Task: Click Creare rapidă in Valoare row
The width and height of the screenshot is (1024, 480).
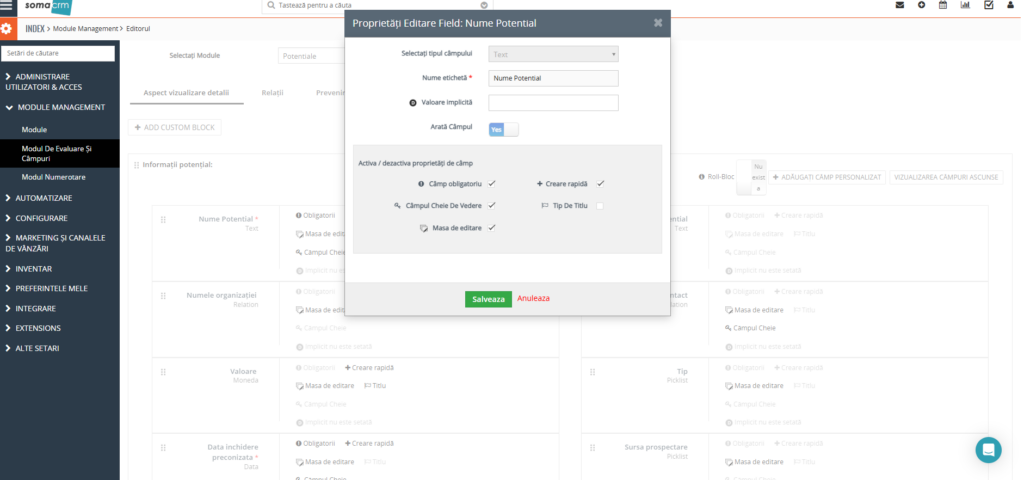Action: click(370, 368)
